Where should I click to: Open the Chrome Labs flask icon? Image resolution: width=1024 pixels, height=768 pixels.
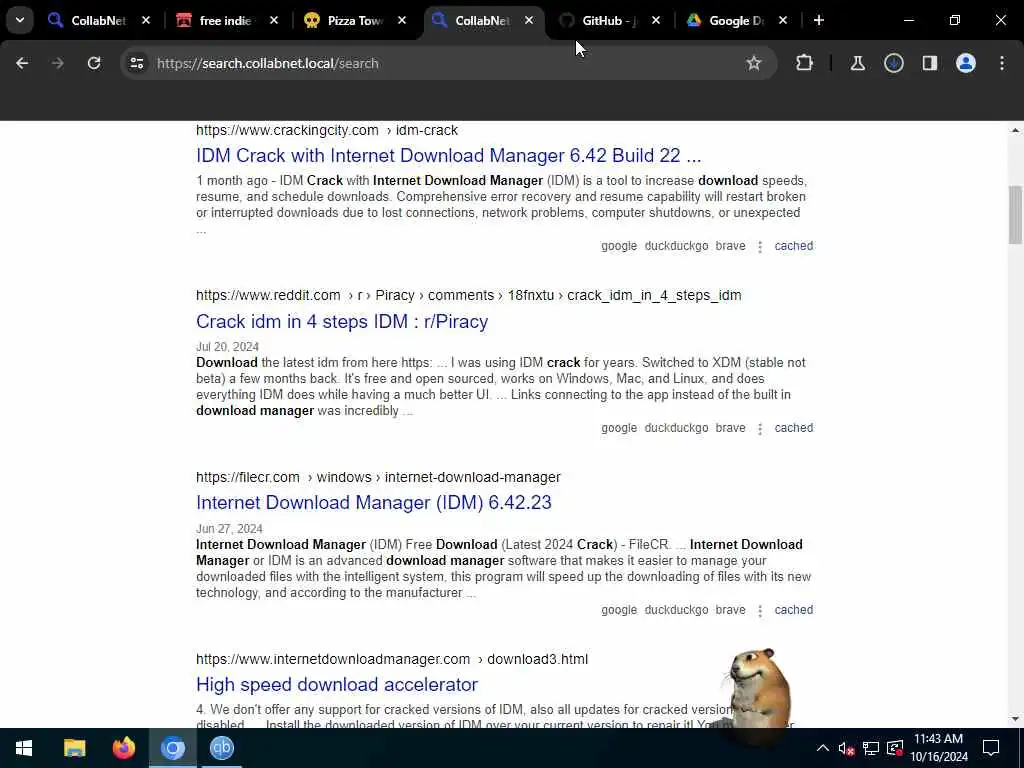pos(857,63)
